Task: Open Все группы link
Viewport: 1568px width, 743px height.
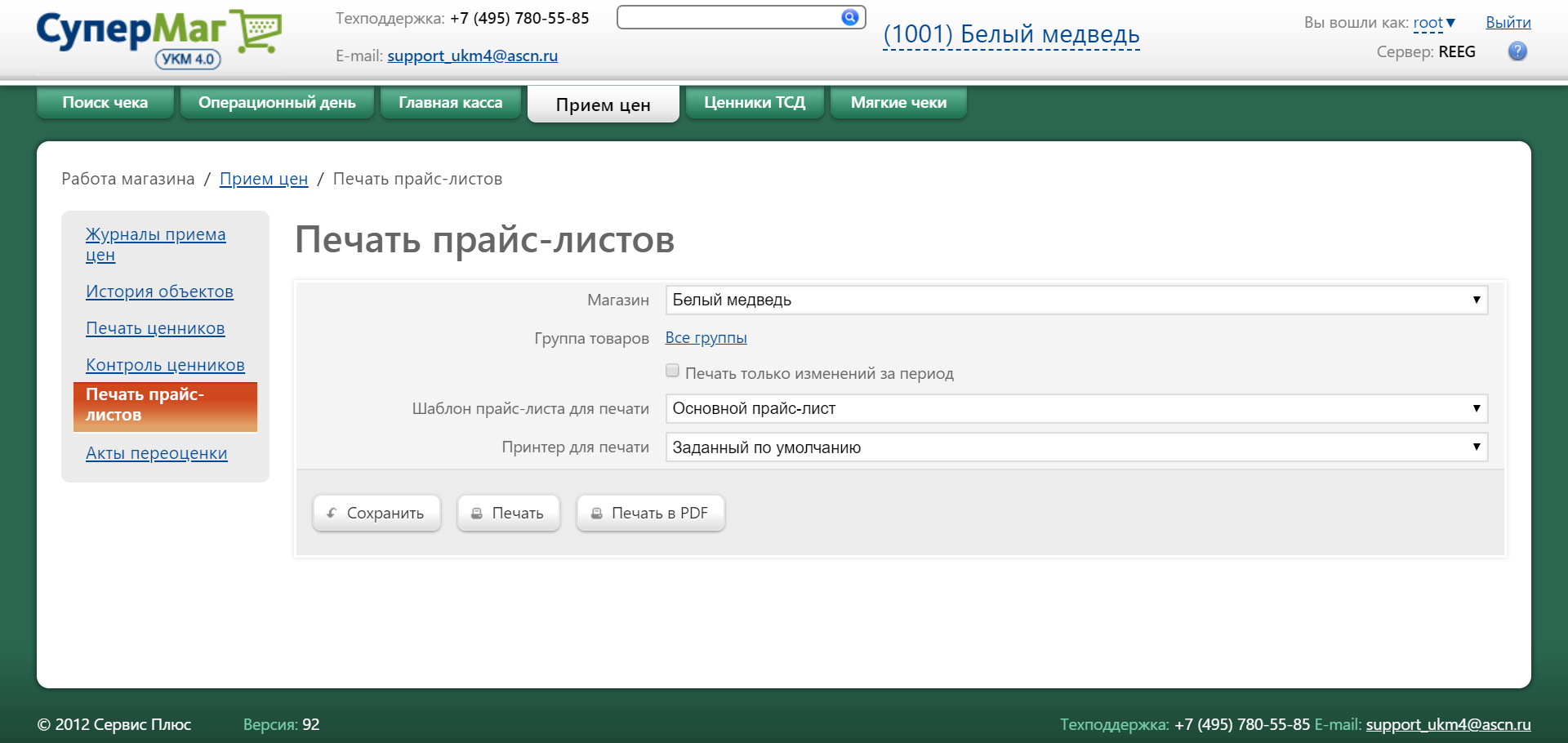Action: pos(706,337)
